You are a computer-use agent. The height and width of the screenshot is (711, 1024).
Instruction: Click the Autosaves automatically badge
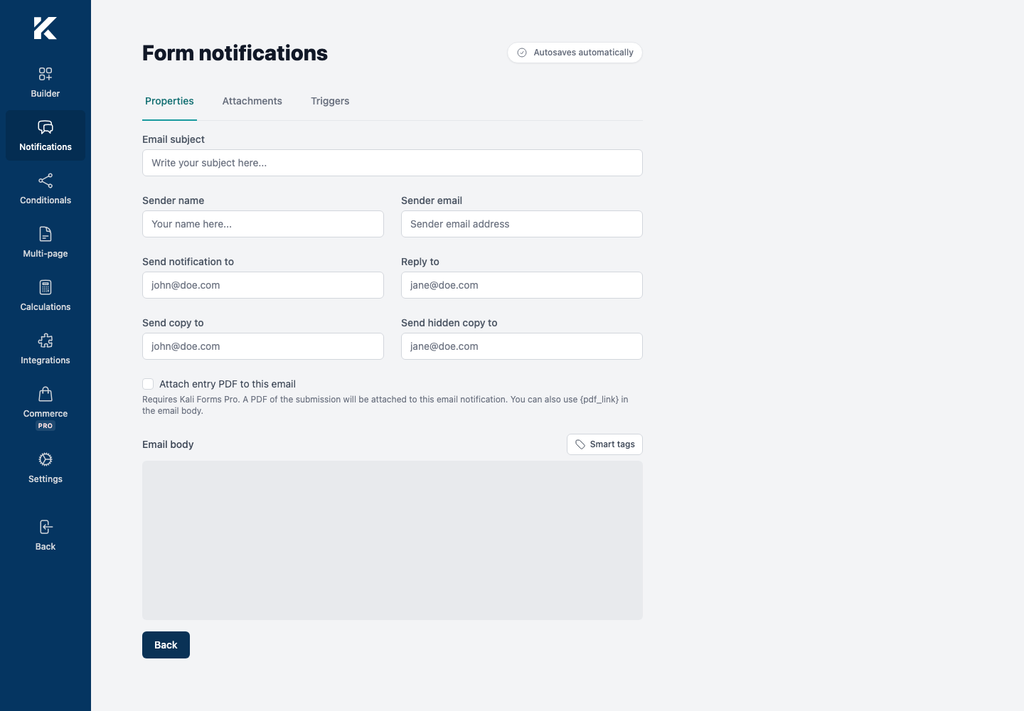[x=575, y=52]
